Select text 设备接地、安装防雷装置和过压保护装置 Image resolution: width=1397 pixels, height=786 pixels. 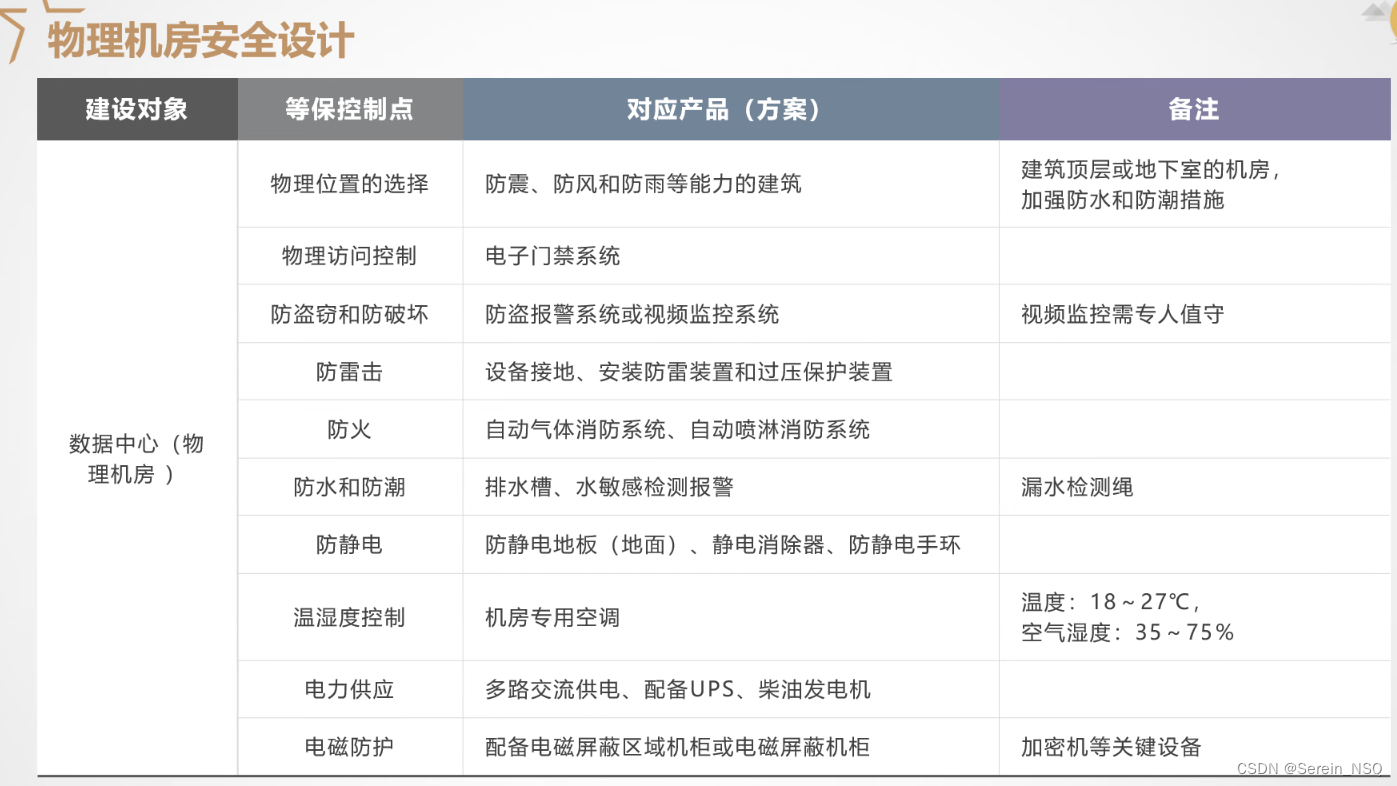689,372
